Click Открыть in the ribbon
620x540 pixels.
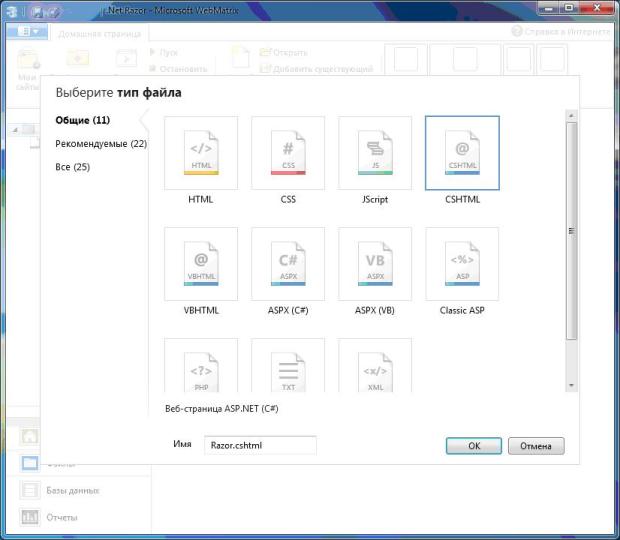pos(283,53)
